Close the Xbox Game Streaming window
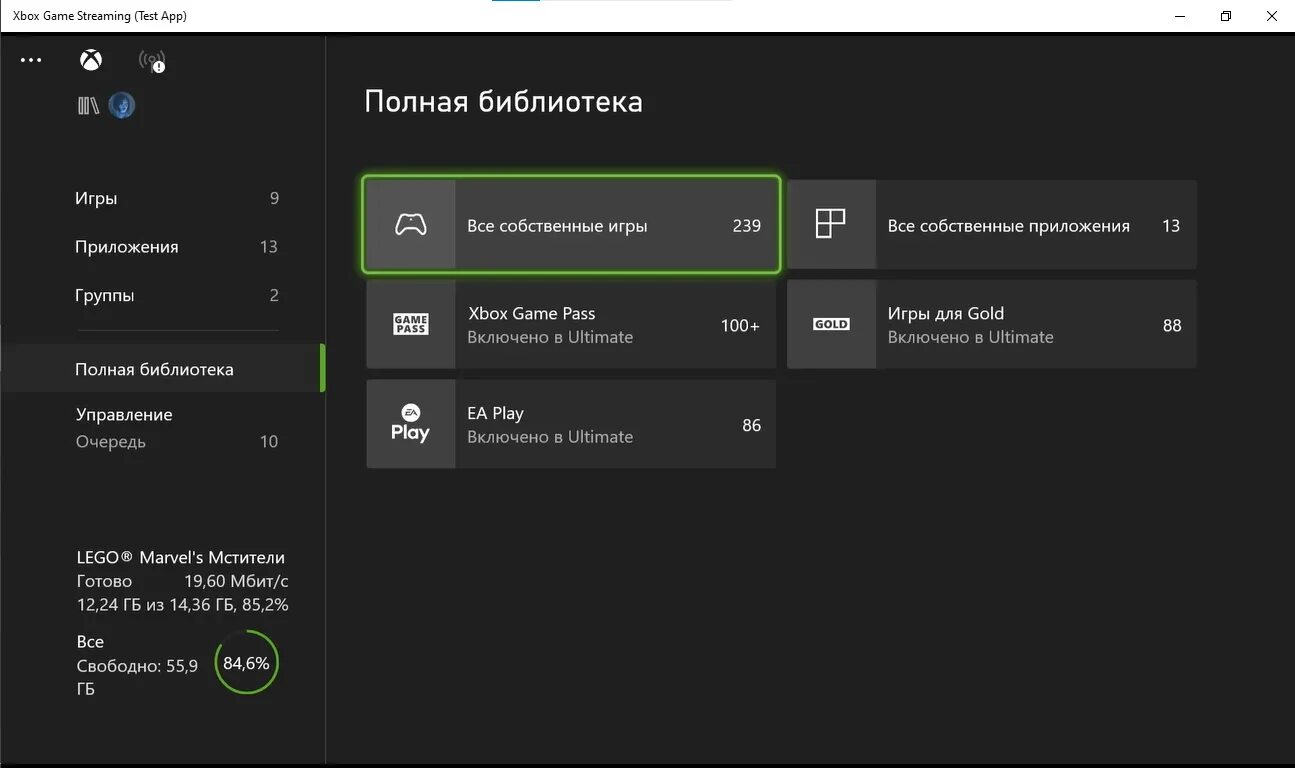Viewport: 1295px width, 768px height. 1272,15
